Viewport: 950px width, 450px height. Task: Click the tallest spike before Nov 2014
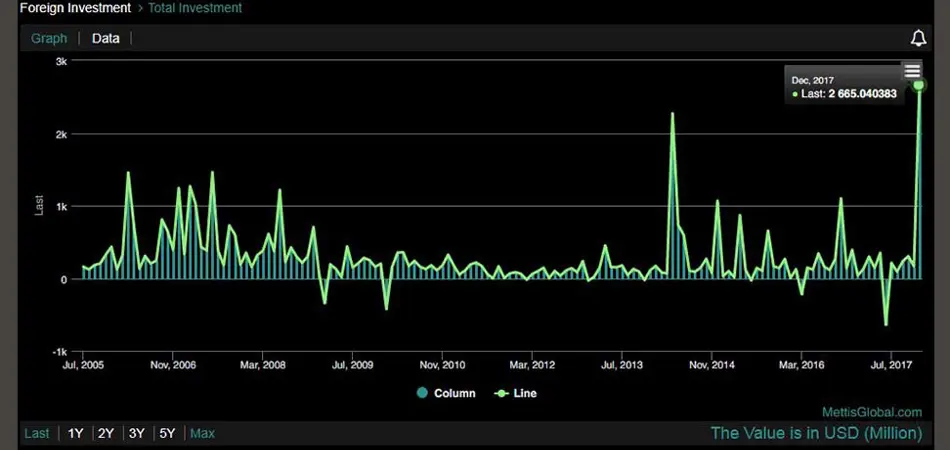pos(672,114)
